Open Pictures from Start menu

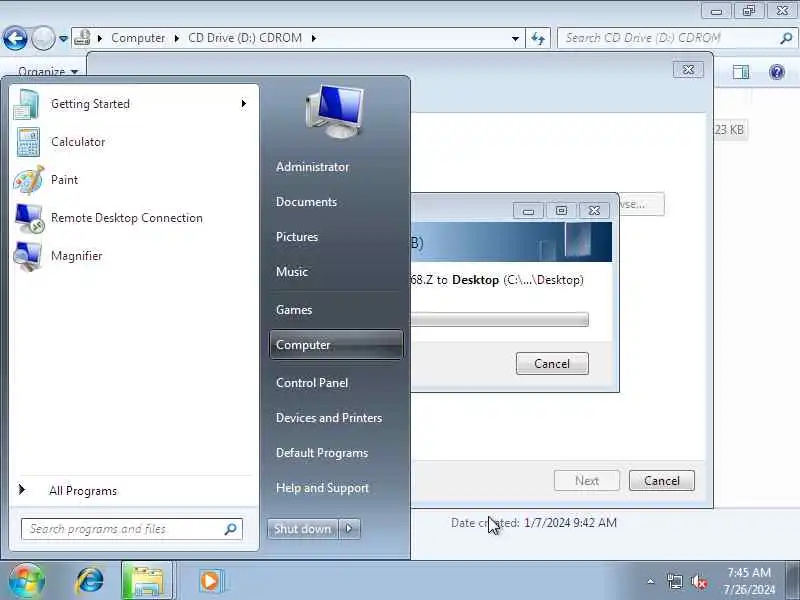click(297, 237)
